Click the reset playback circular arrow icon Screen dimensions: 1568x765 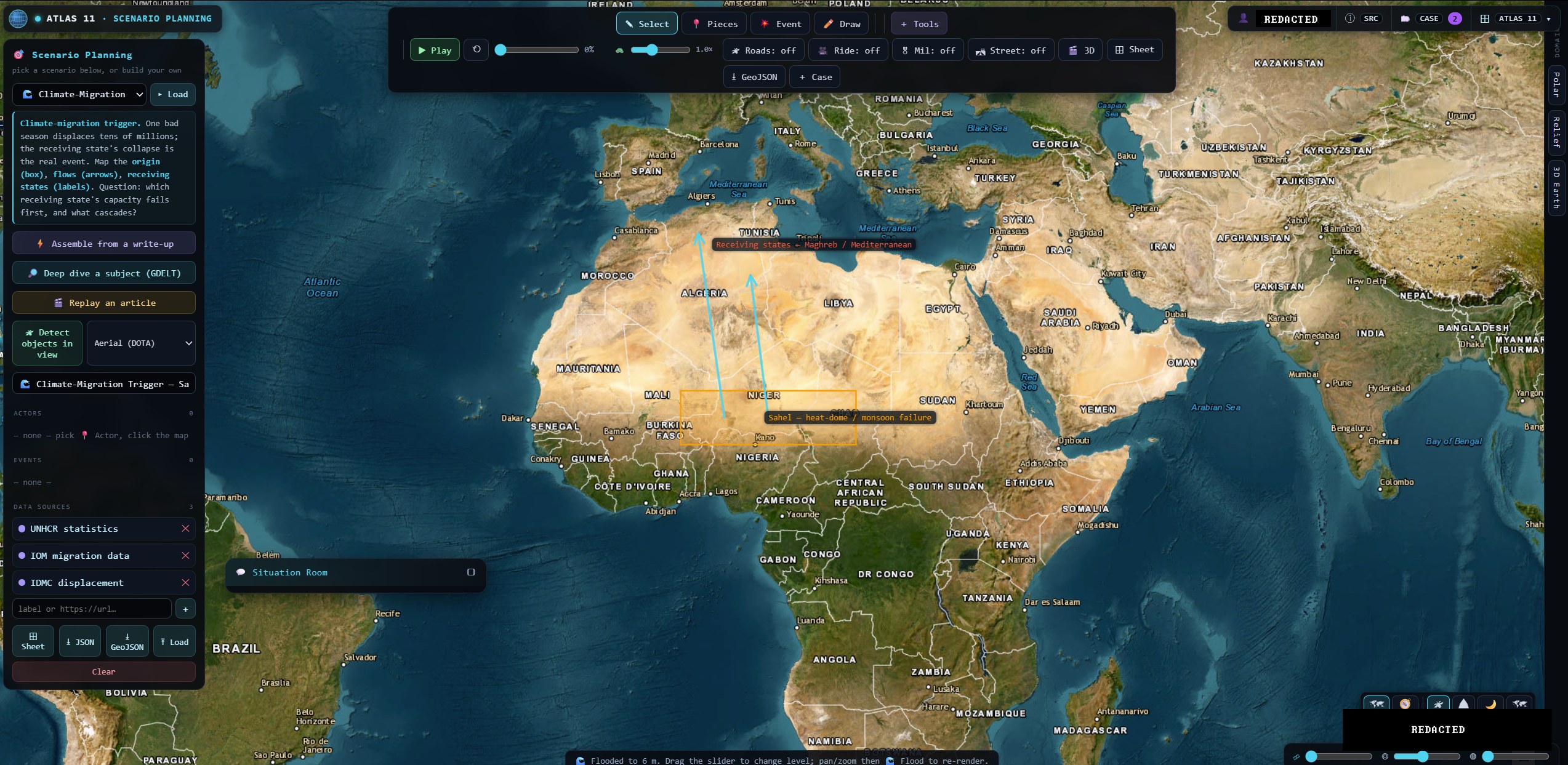pos(476,49)
